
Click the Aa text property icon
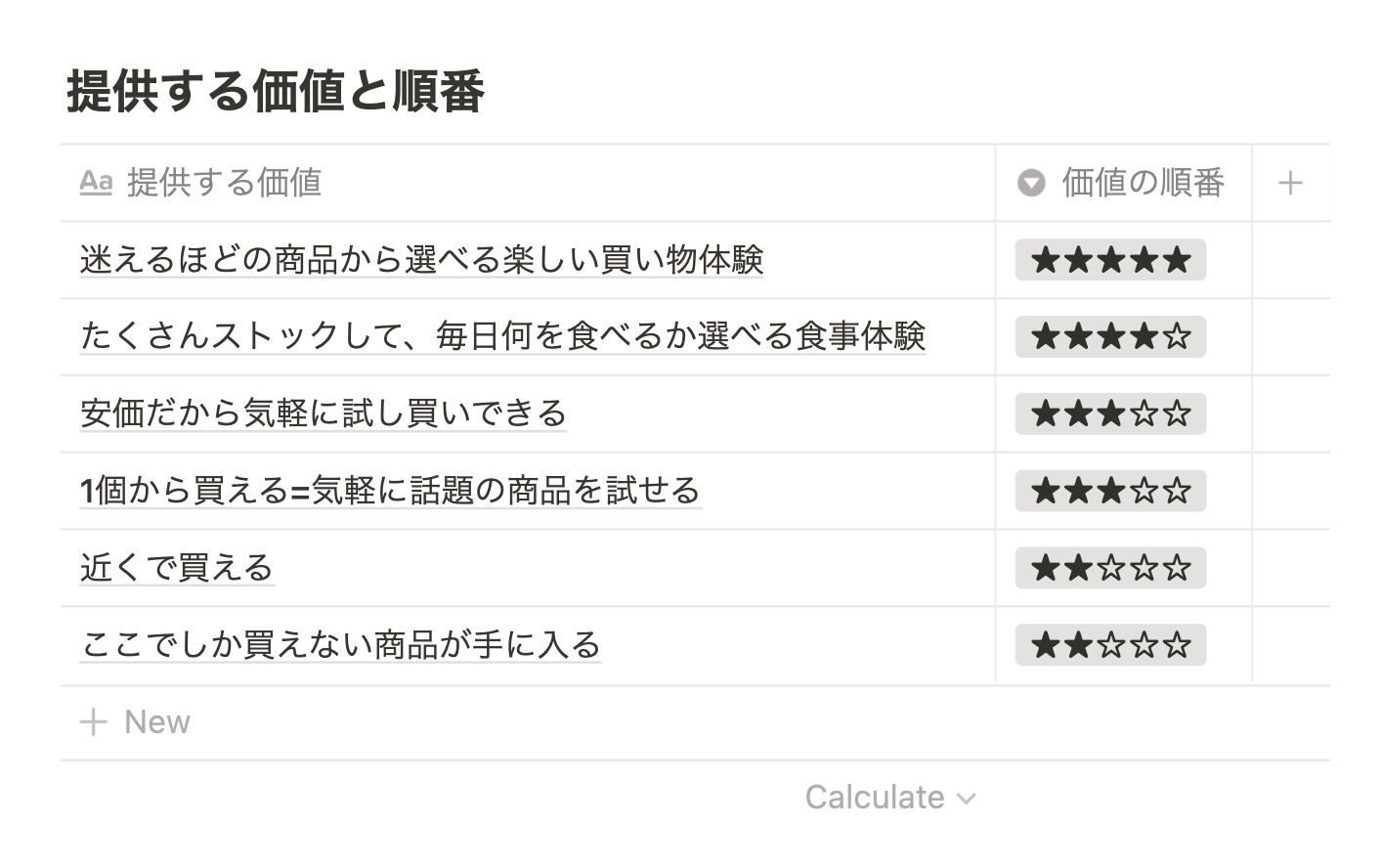point(96,183)
